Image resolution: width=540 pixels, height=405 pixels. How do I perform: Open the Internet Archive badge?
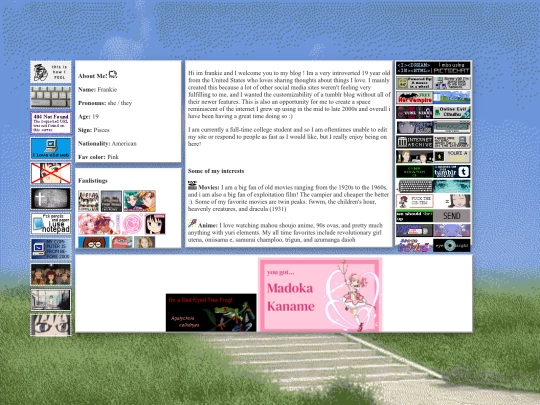point(414,142)
